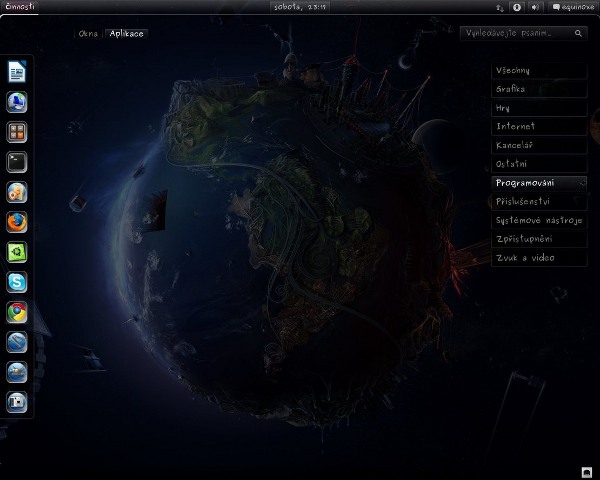Choose the Internet application category
Viewport: 600px width, 480px height.
[538, 126]
